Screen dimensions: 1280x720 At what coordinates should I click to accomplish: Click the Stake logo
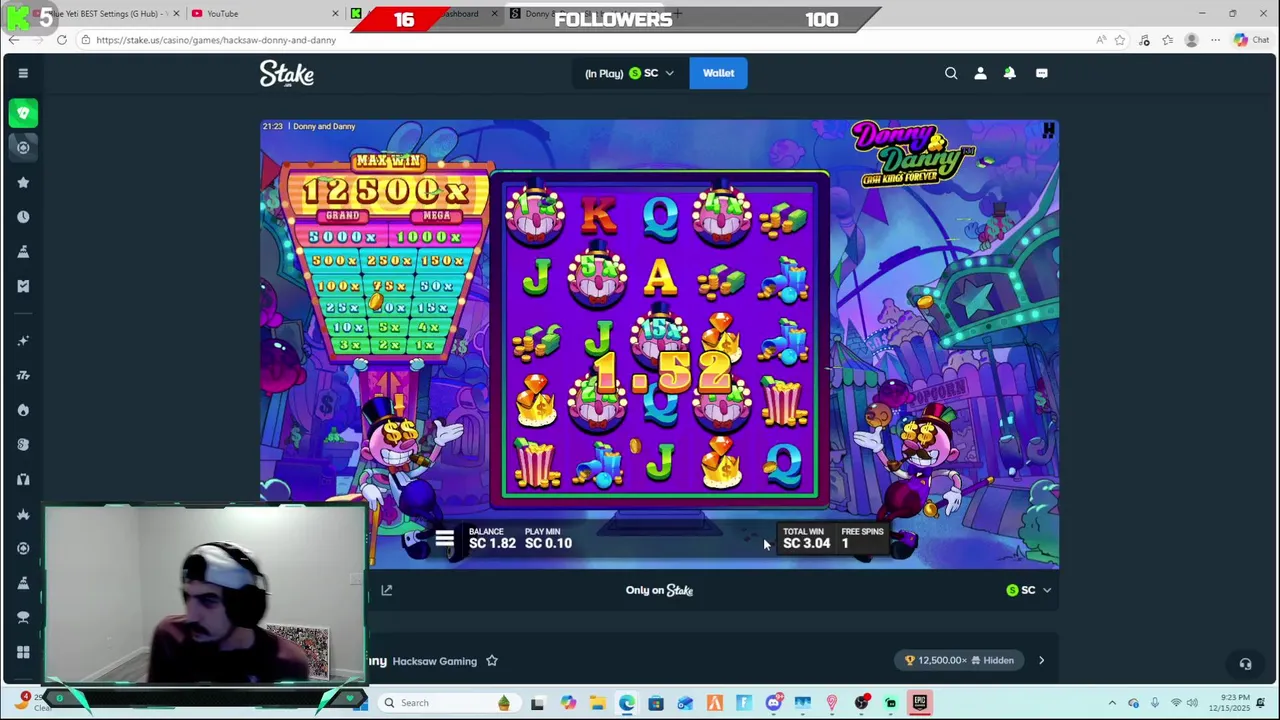(287, 73)
